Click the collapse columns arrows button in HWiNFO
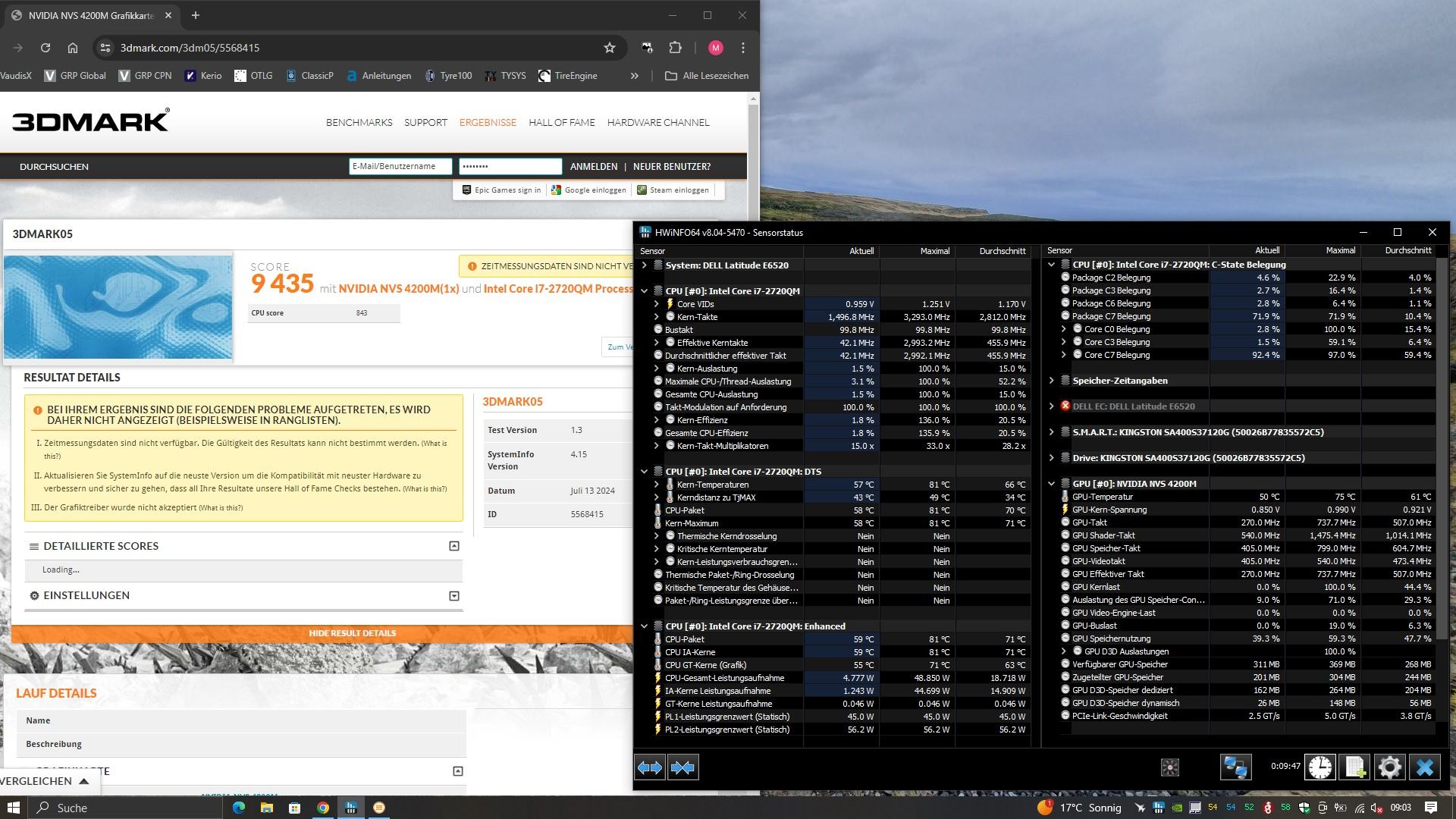The width and height of the screenshot is (1456, 819). (x=682, y=767)
